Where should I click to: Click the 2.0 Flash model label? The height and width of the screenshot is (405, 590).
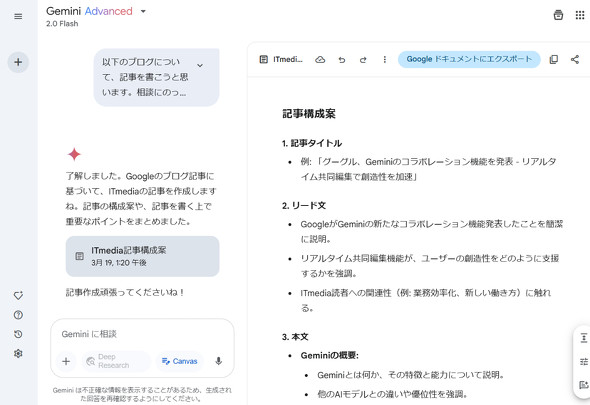point(62,24)
